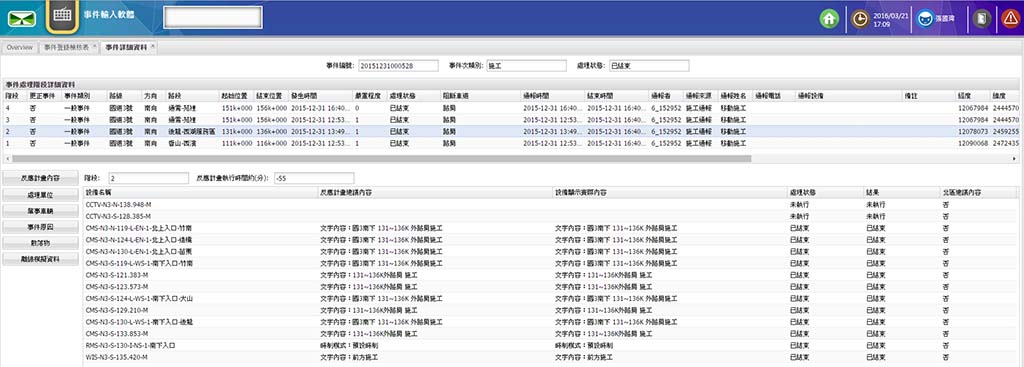This screenshot has width=1024, height=367.
Task: Click the gray door logout icon
Action: pyautogui.click(x=981, y=18)
